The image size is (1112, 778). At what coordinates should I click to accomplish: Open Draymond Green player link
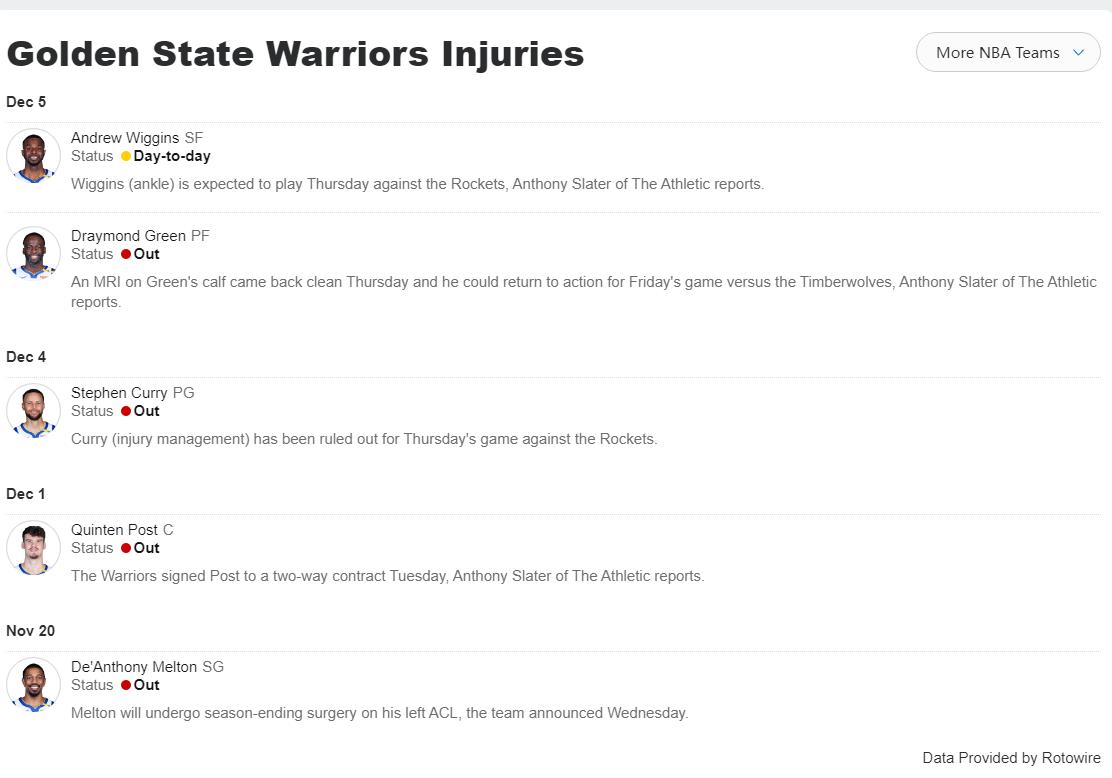(x=128, y=236)
